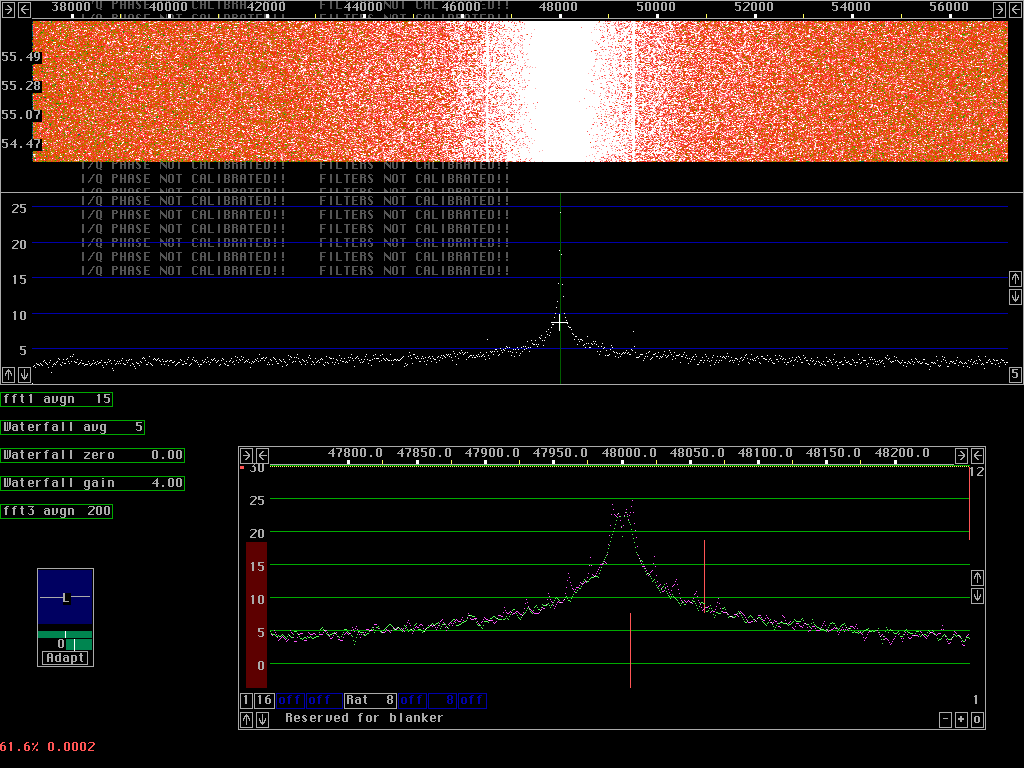Click right-arrow at high-resolution graph's top-right
The width and height of the screenshot is (1024, 768).
coord(961,455)
